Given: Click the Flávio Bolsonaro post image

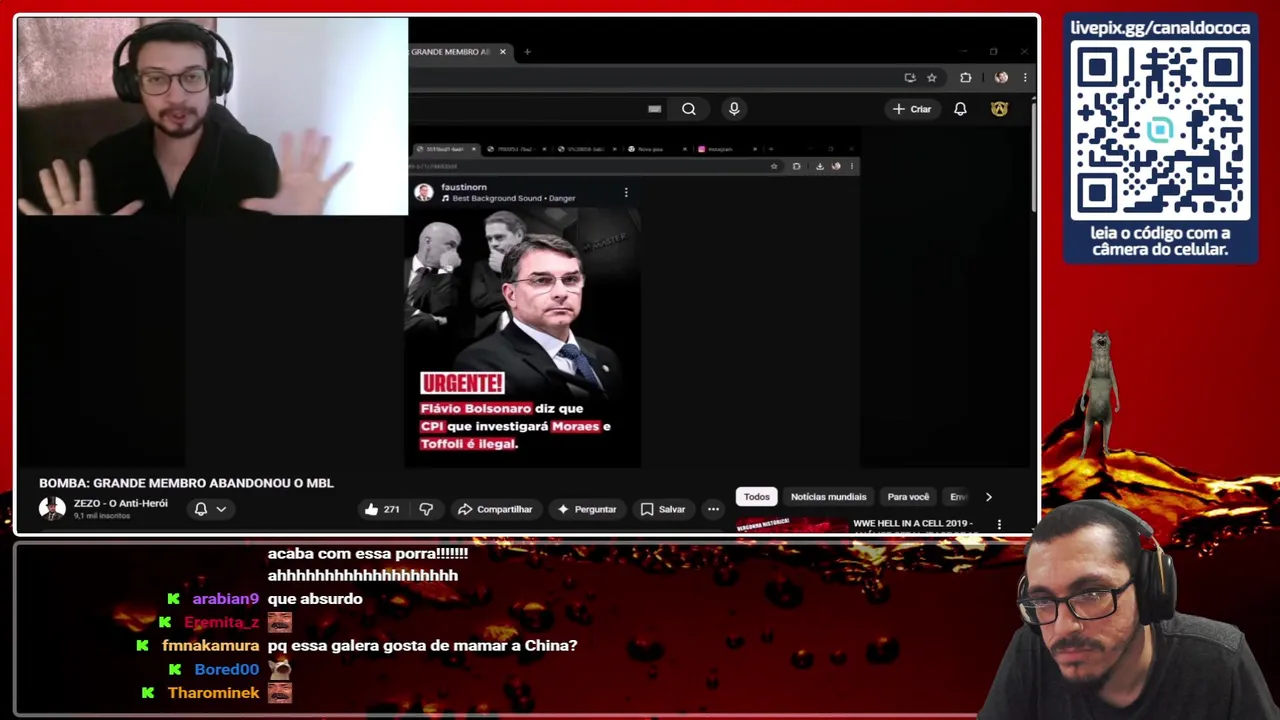Looking at the screenshot, I should coord(522,336).
